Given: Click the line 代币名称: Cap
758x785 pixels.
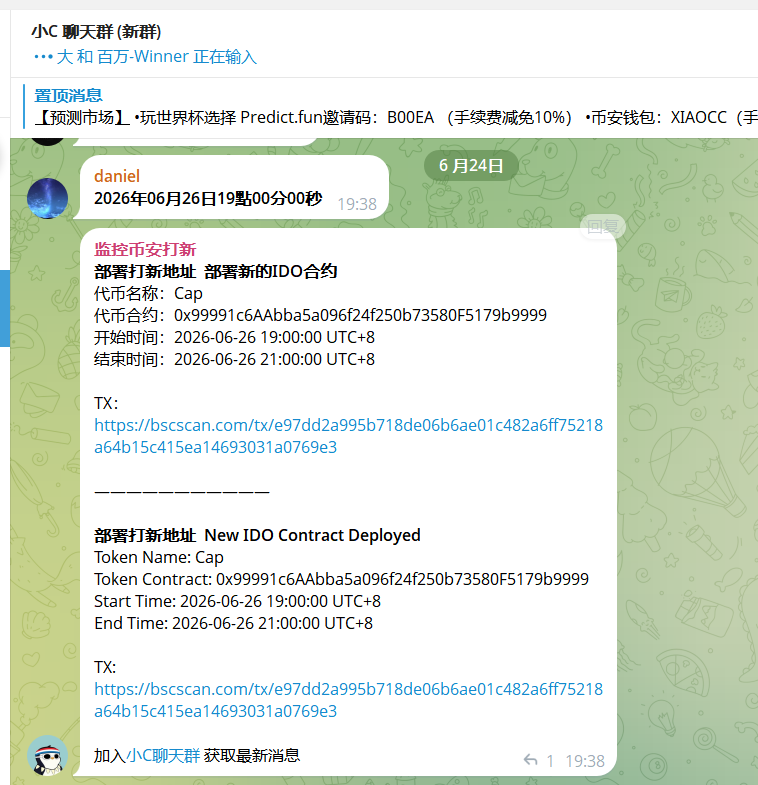Looking at the screenshot, I should coord(148,293).
